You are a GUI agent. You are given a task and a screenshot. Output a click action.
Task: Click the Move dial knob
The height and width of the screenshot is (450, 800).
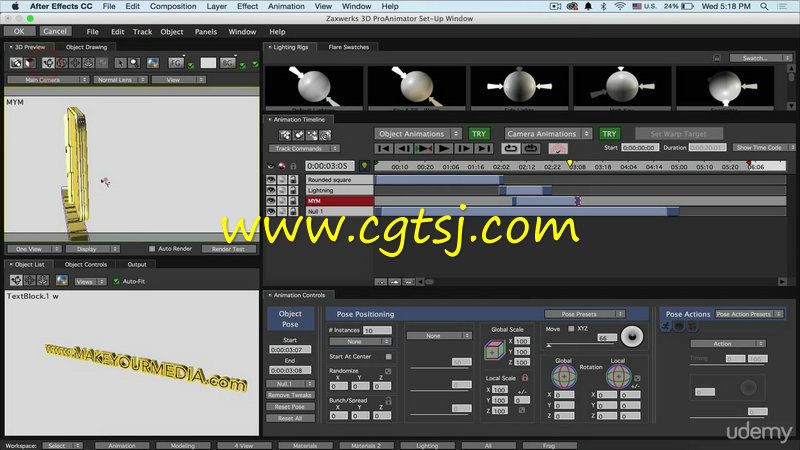pos(632,337)
